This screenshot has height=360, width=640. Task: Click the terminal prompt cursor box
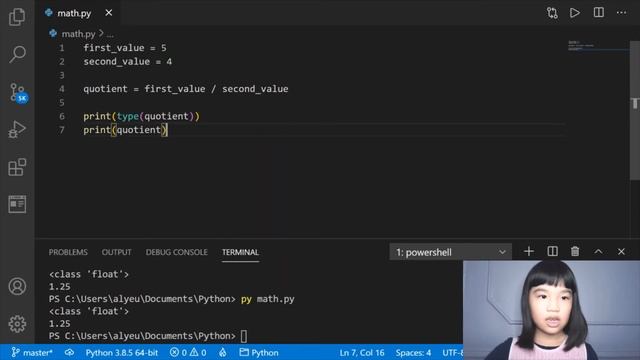[244, 336]
